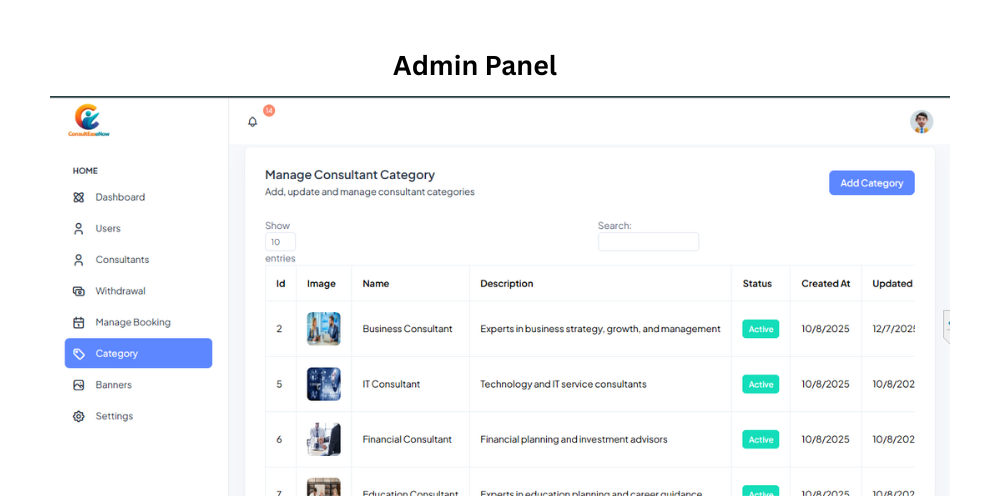Open Users in the sidebar
This screenshot has width=1000, height=500.
pyautogui.click(x=108, y=228)
